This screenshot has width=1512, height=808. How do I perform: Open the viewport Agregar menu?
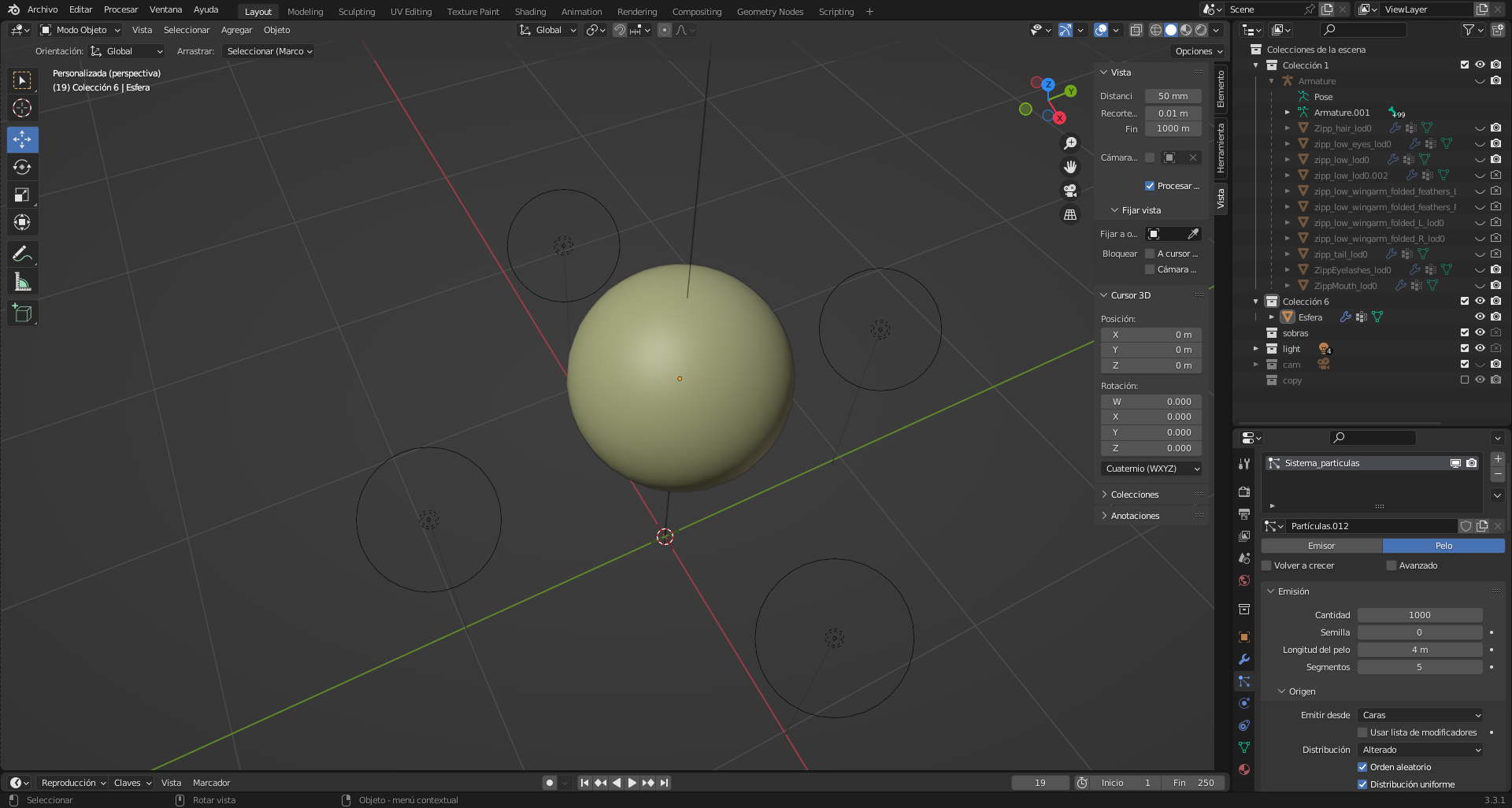[x=236, y=30]
